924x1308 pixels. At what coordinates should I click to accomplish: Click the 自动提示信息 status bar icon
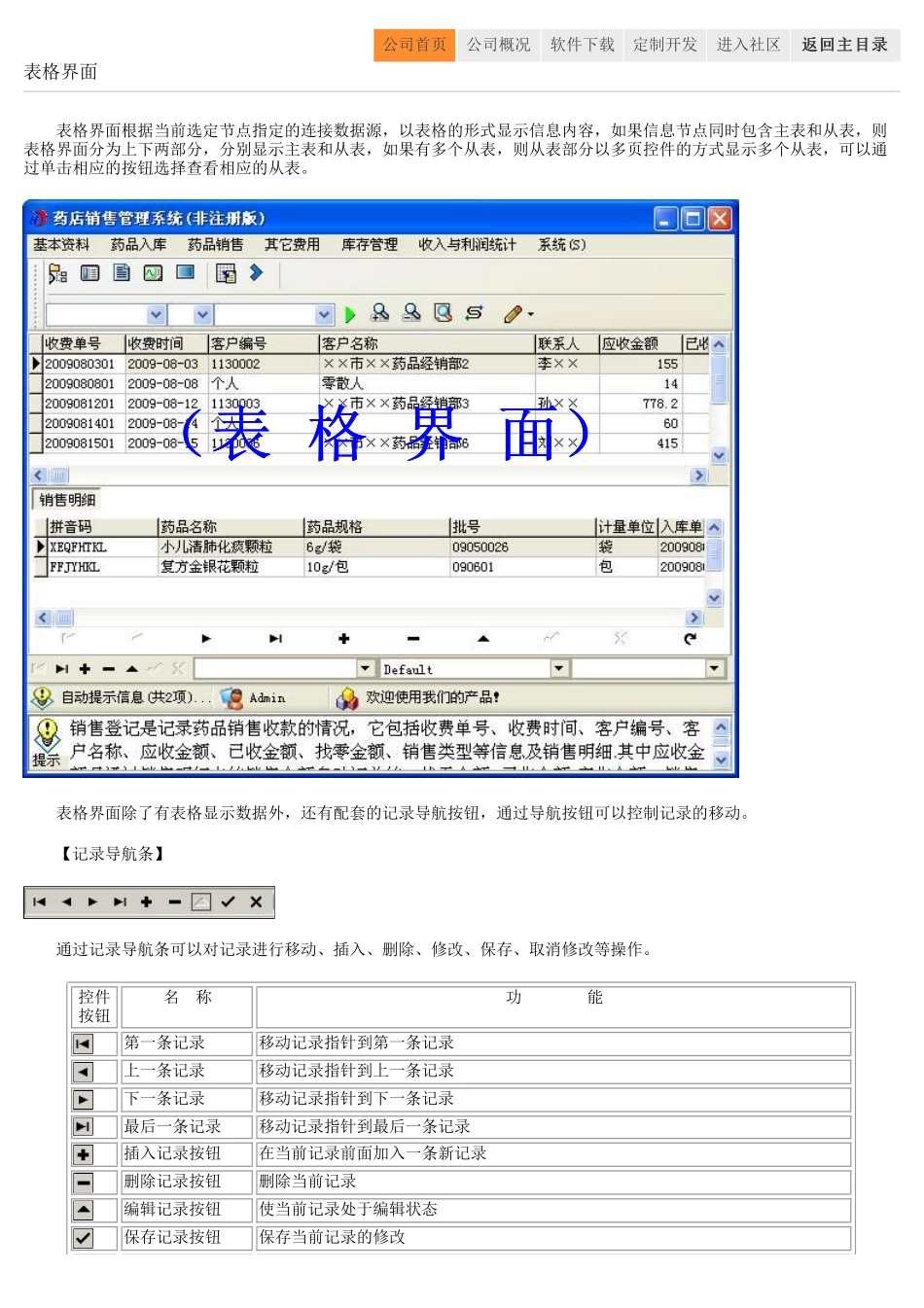click(x=43, y=697)
